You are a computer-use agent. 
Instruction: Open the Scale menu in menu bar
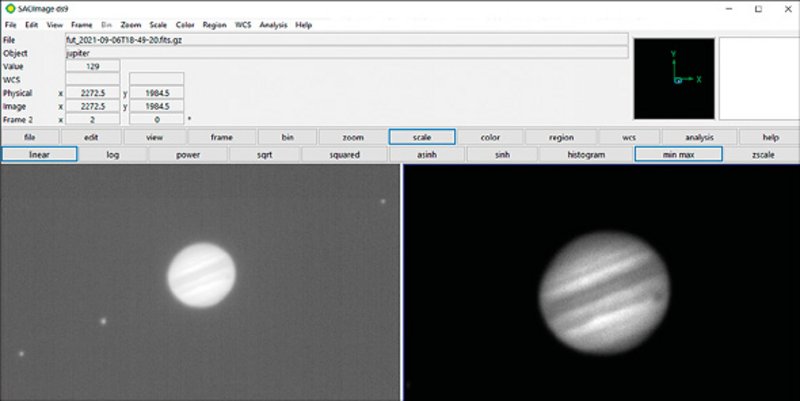tap(158, 23)
